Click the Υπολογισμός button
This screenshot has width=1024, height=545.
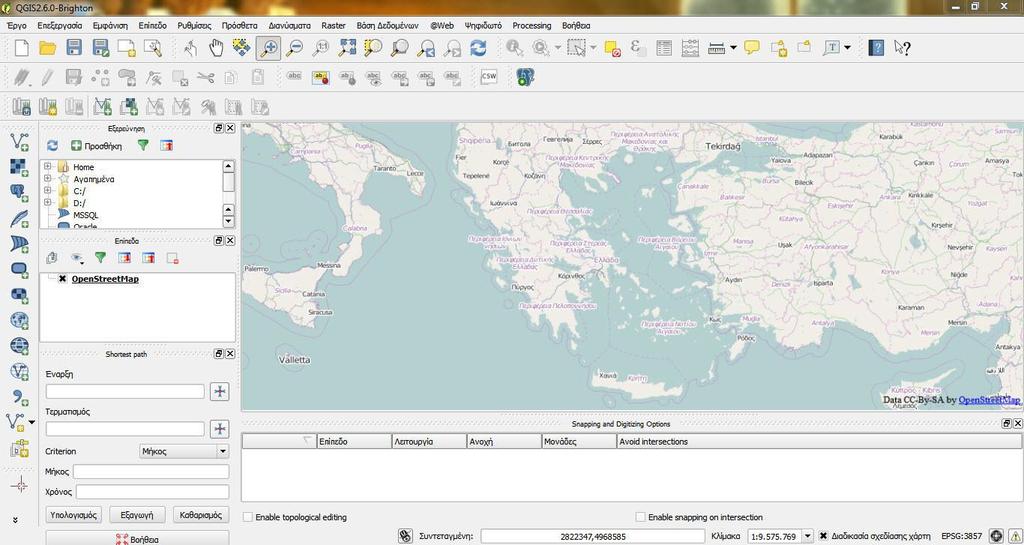coord(74,514)
